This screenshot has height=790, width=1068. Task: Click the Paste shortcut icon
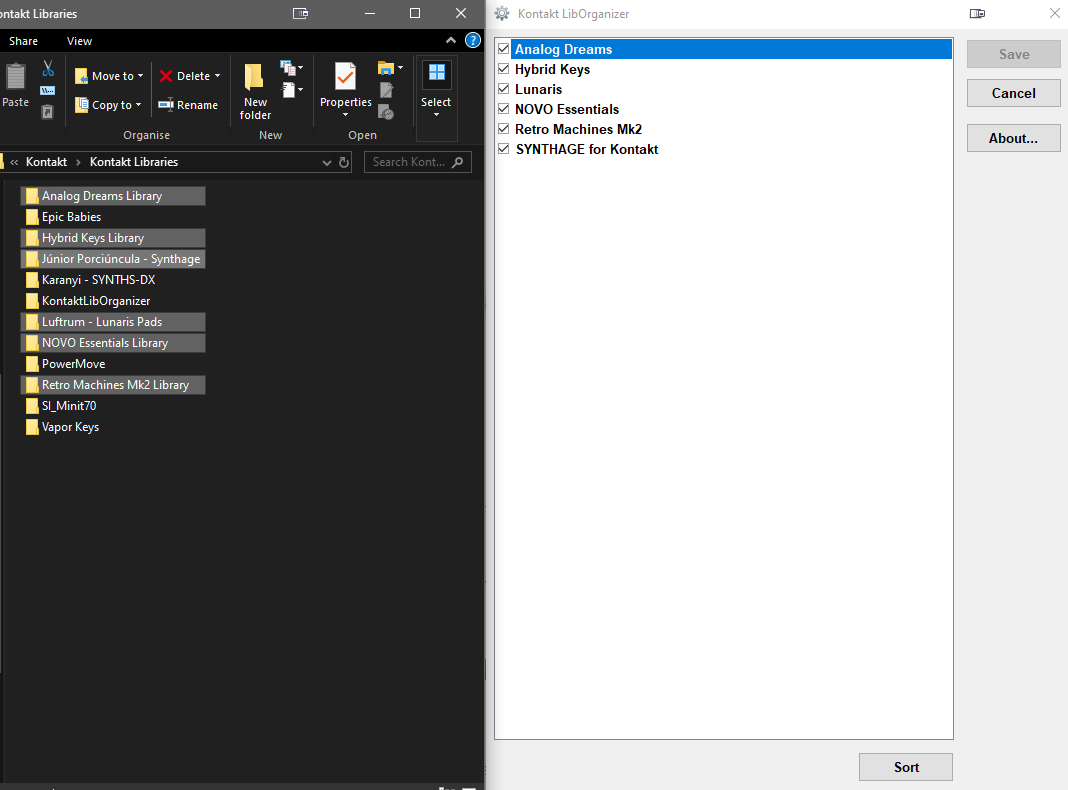click(47, 112)
